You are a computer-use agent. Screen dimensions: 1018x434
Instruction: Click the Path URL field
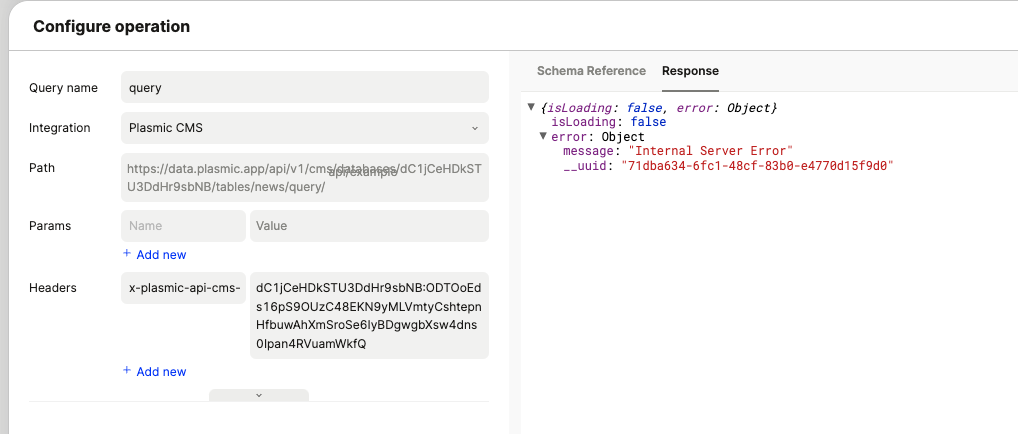[x=304, y=178]
